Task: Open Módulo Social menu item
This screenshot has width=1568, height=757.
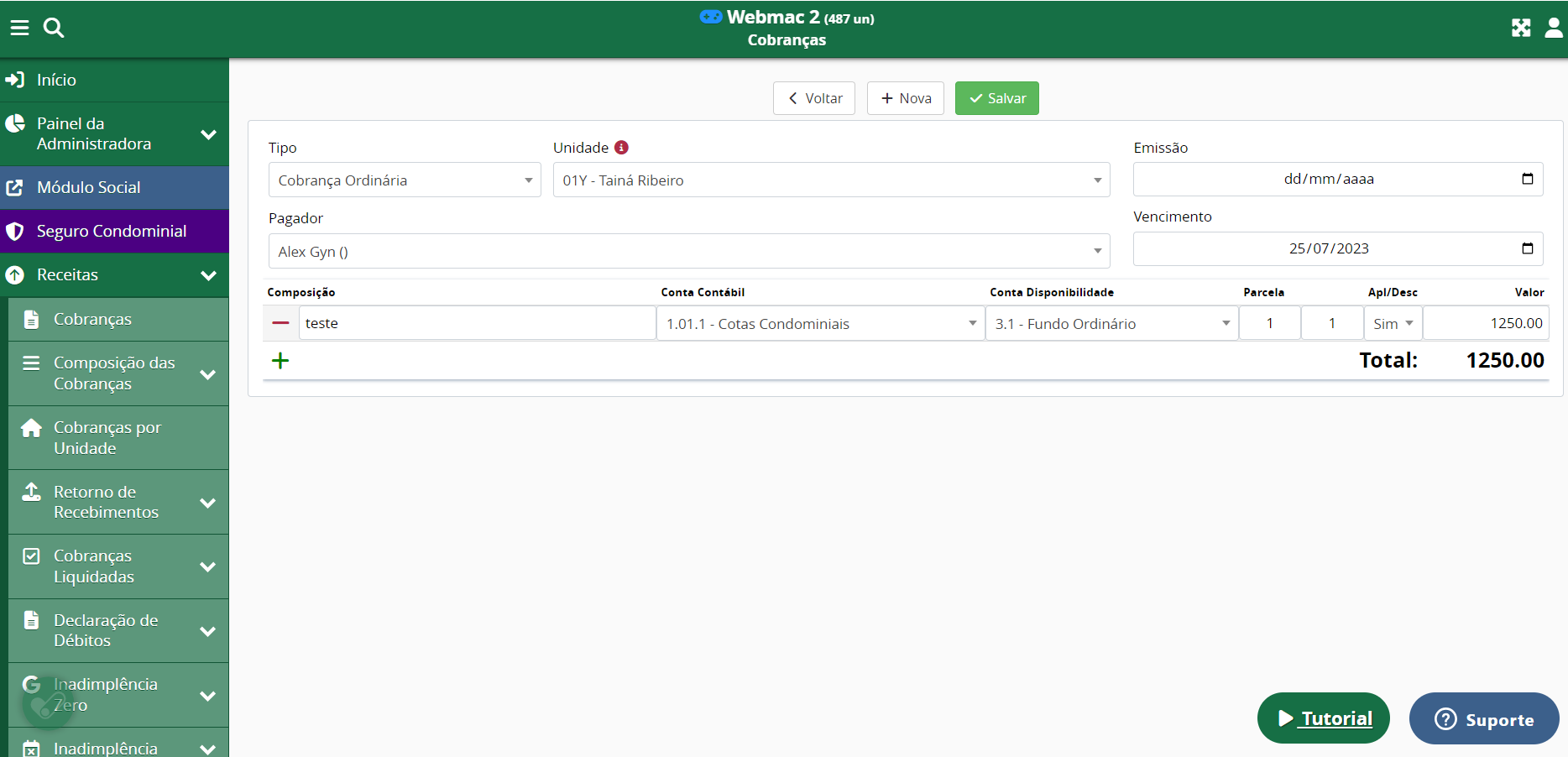Action: pyautogui.click(x=89, y=188)
